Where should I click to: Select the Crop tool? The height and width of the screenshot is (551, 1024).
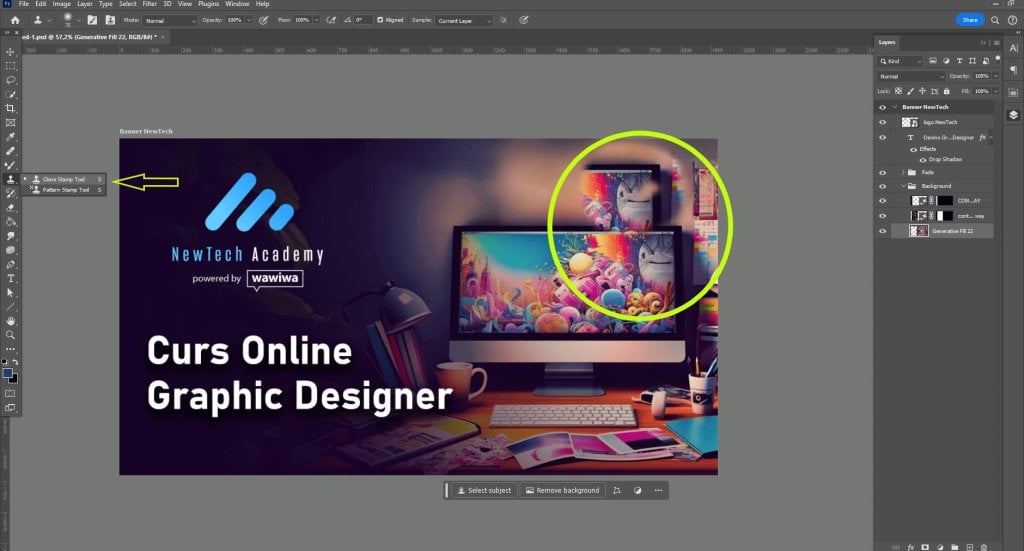pyautogui.click(x=10, y=108)
